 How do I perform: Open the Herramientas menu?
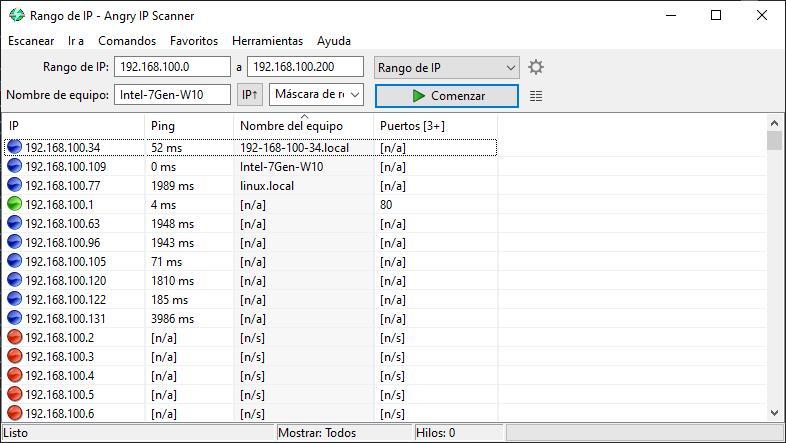click(267, 41)
